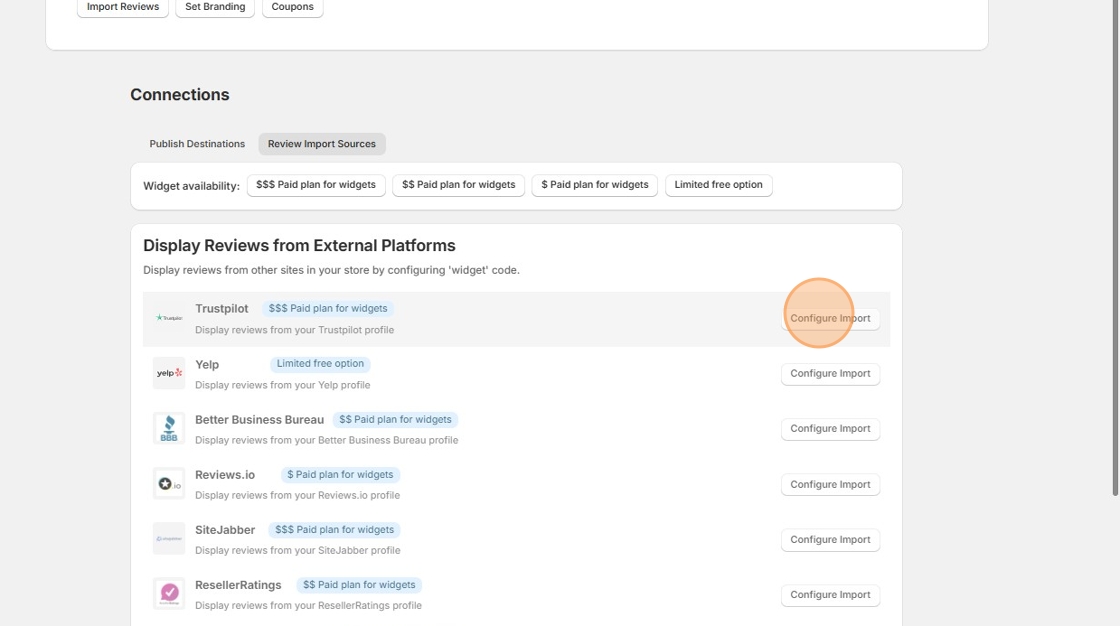Viewport: 1120px width, 626px height.
Task: Configure Import for Better Business Bureau
Action: click(830, 428)
